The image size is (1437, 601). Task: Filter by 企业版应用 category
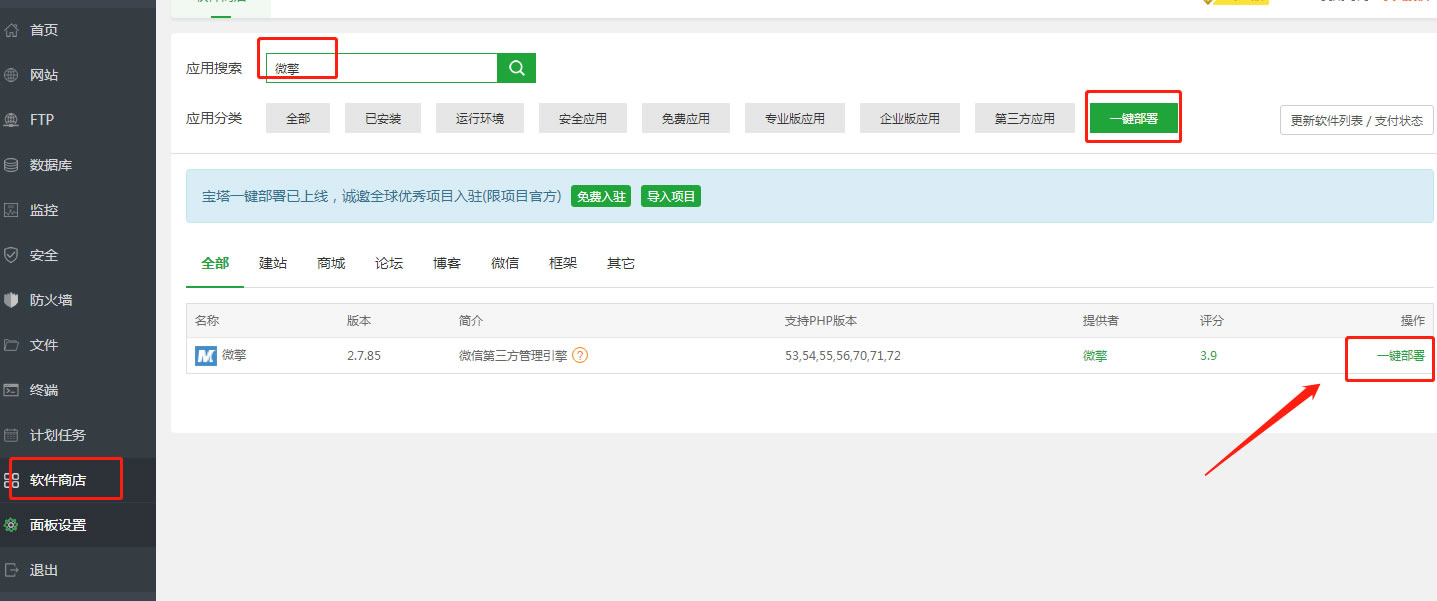(910, 118)
